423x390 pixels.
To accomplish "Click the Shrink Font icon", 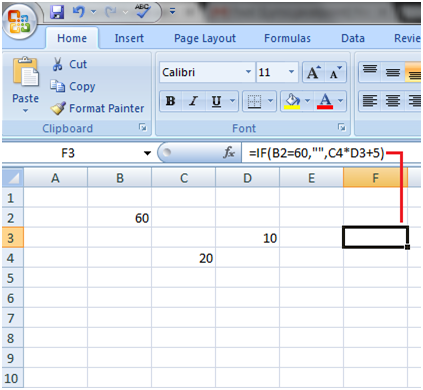I will coord(335,72).
